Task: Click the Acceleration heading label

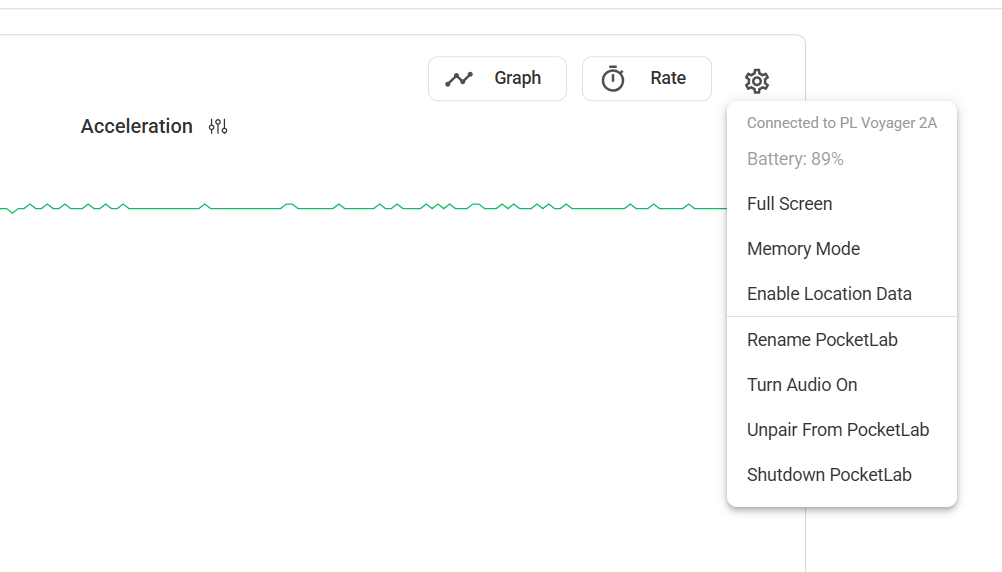Action: [x=136, y=127]
